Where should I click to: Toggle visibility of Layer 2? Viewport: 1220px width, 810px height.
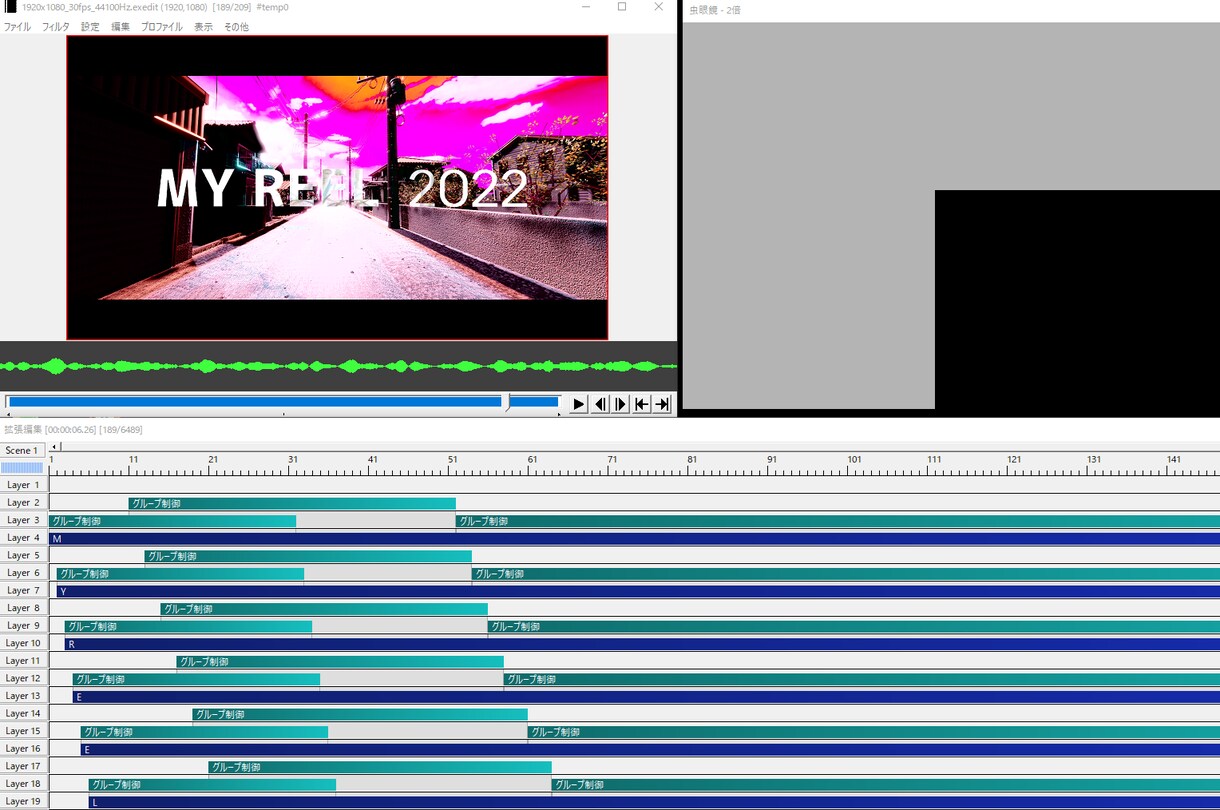(24, 503)
